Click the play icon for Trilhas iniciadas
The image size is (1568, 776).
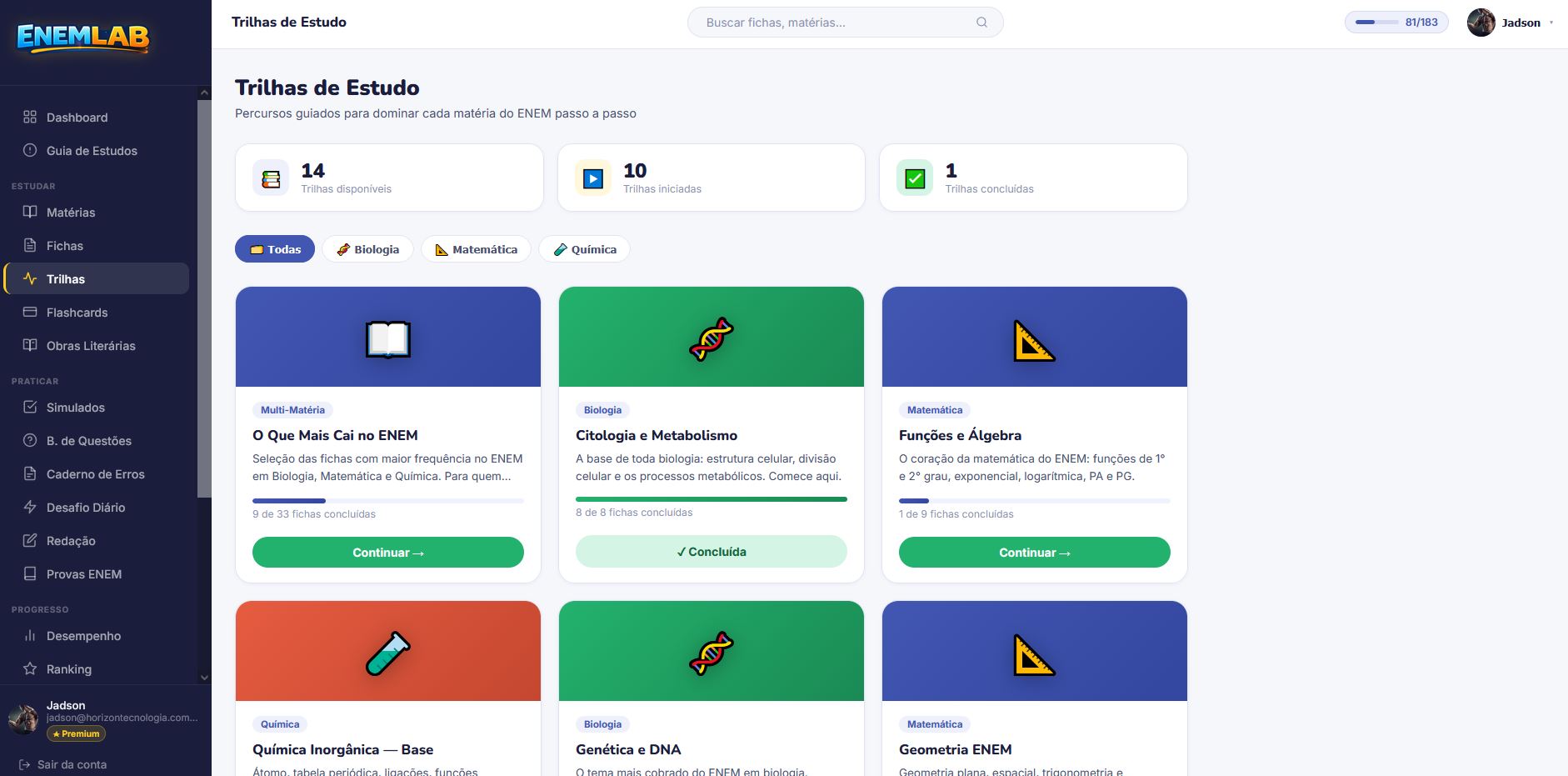592,178
